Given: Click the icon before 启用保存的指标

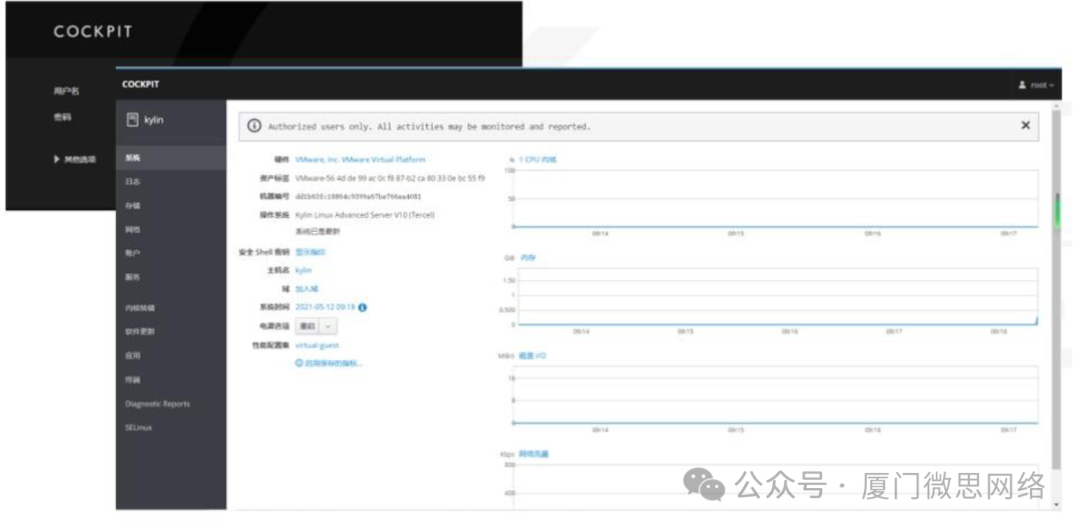Looking at the screenshot, I should [299, 362].
